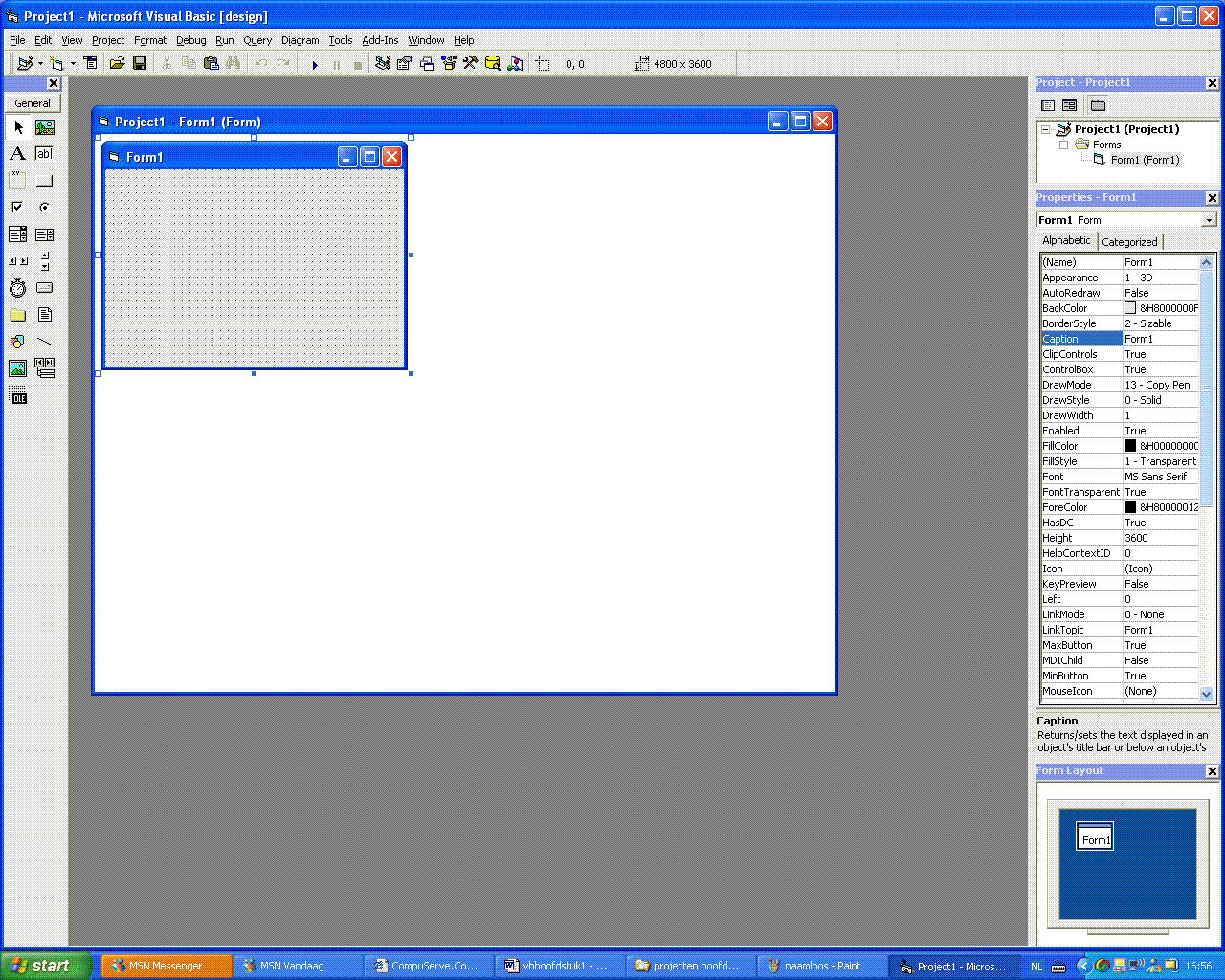Screen dimensions: 1225x980
Task: Open the Menu Editor from toolbar
Action: (91, 64)
